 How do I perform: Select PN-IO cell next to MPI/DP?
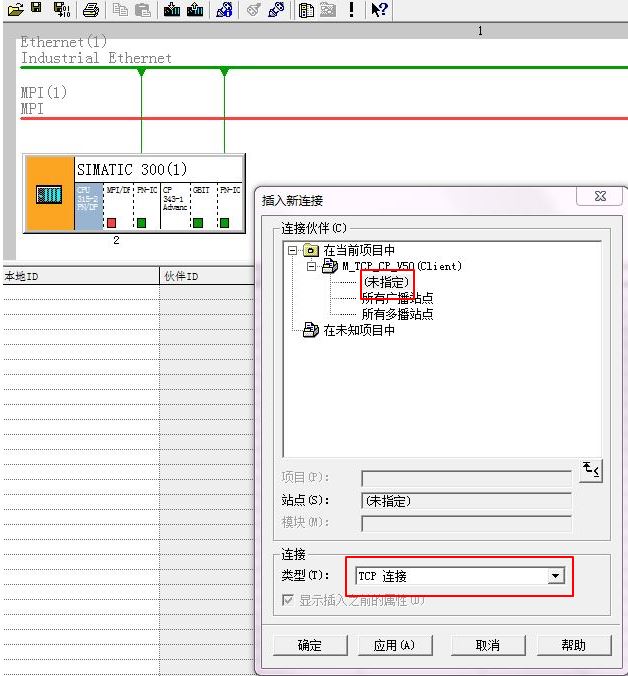point(147,206)
